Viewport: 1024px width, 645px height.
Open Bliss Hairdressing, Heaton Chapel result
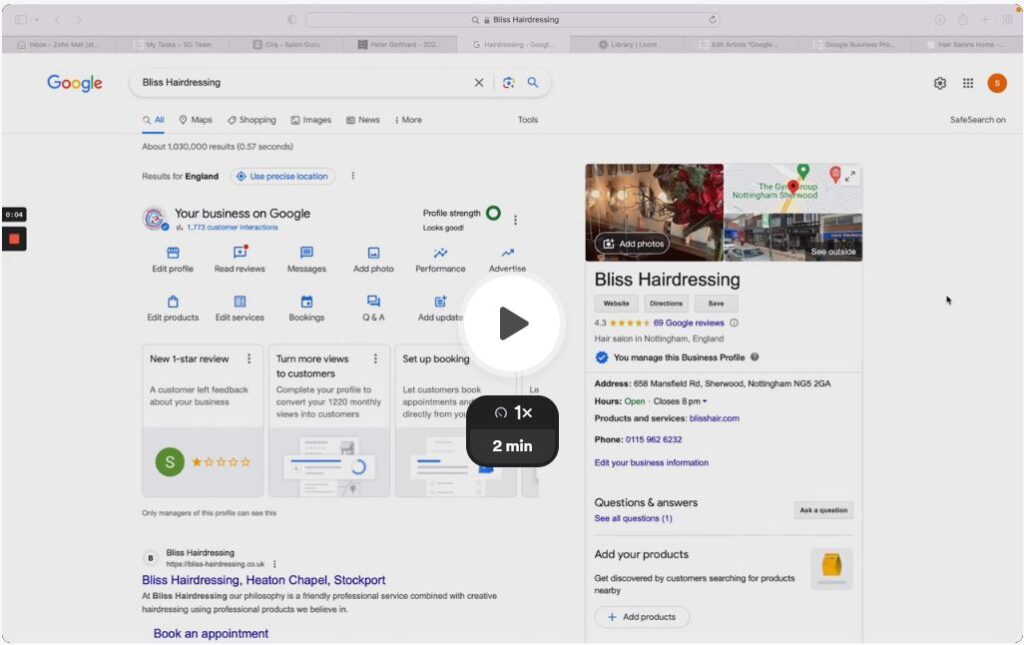coord(263,580)
